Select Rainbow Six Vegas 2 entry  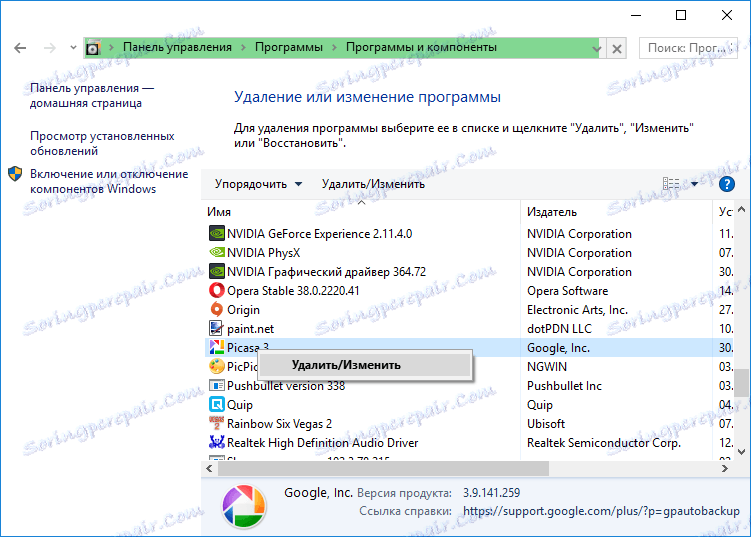tap(279, 424)
